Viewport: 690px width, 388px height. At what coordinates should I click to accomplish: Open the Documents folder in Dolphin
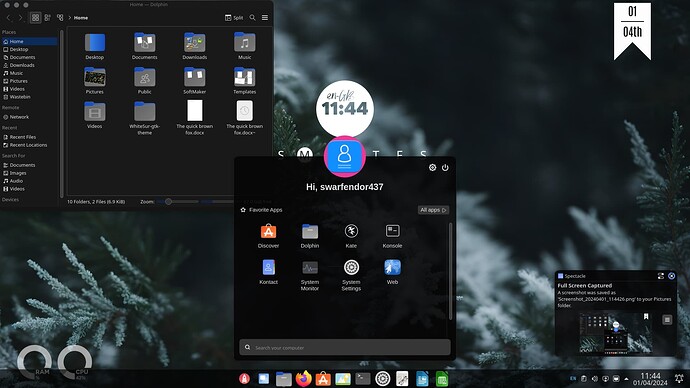pos(144,46)
